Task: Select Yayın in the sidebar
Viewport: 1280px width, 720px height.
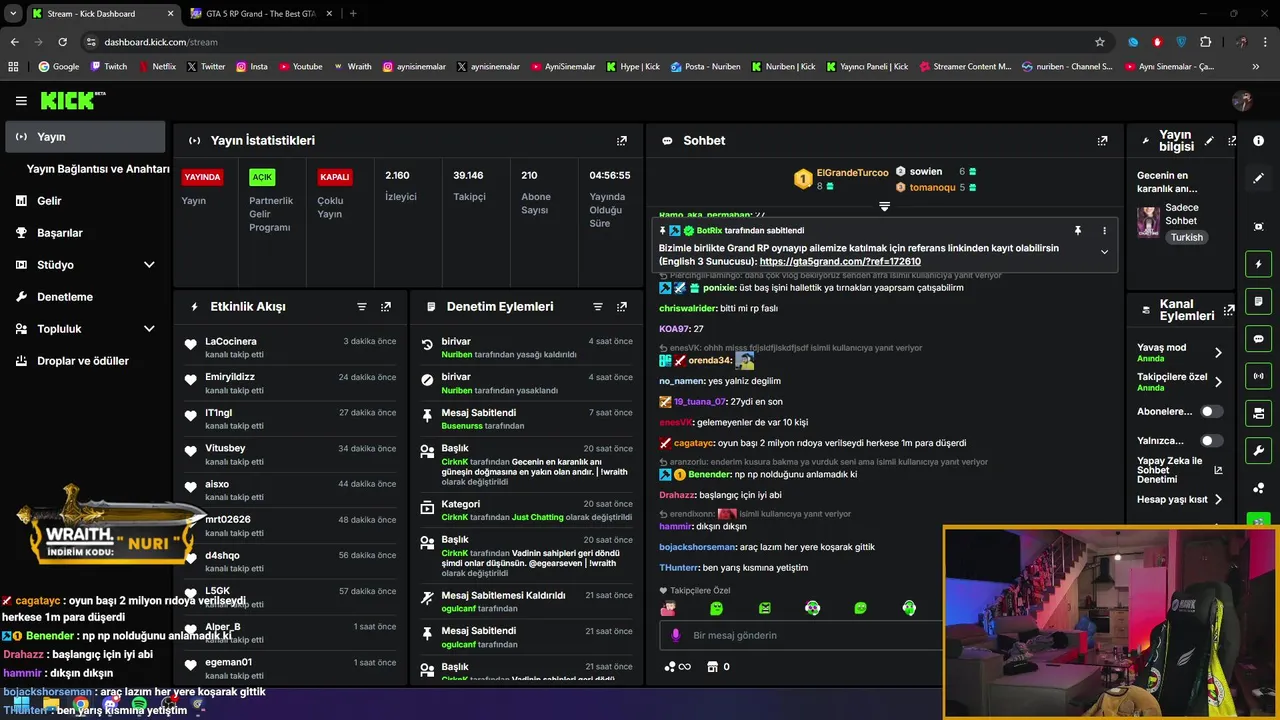Action: [x=85, y=137]
